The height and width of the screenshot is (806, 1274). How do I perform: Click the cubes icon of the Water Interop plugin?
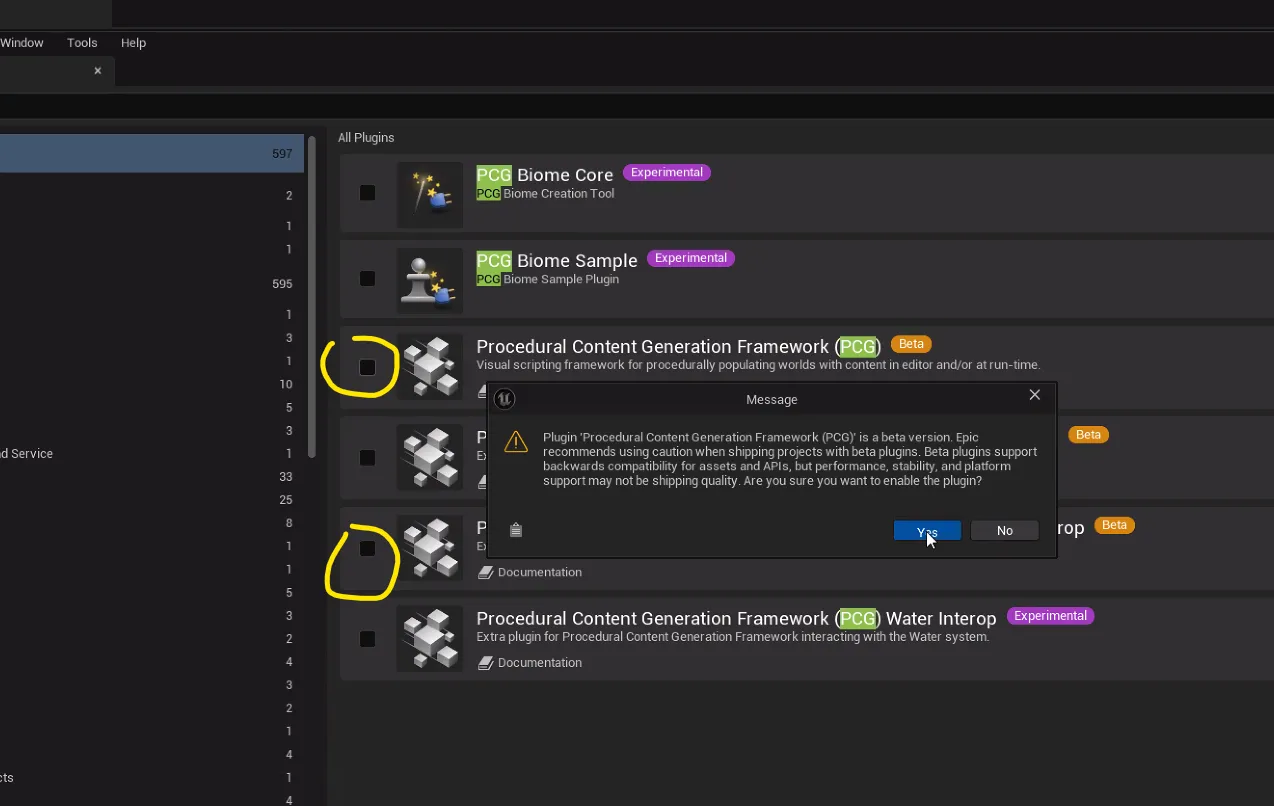click(x=430, y=638)
